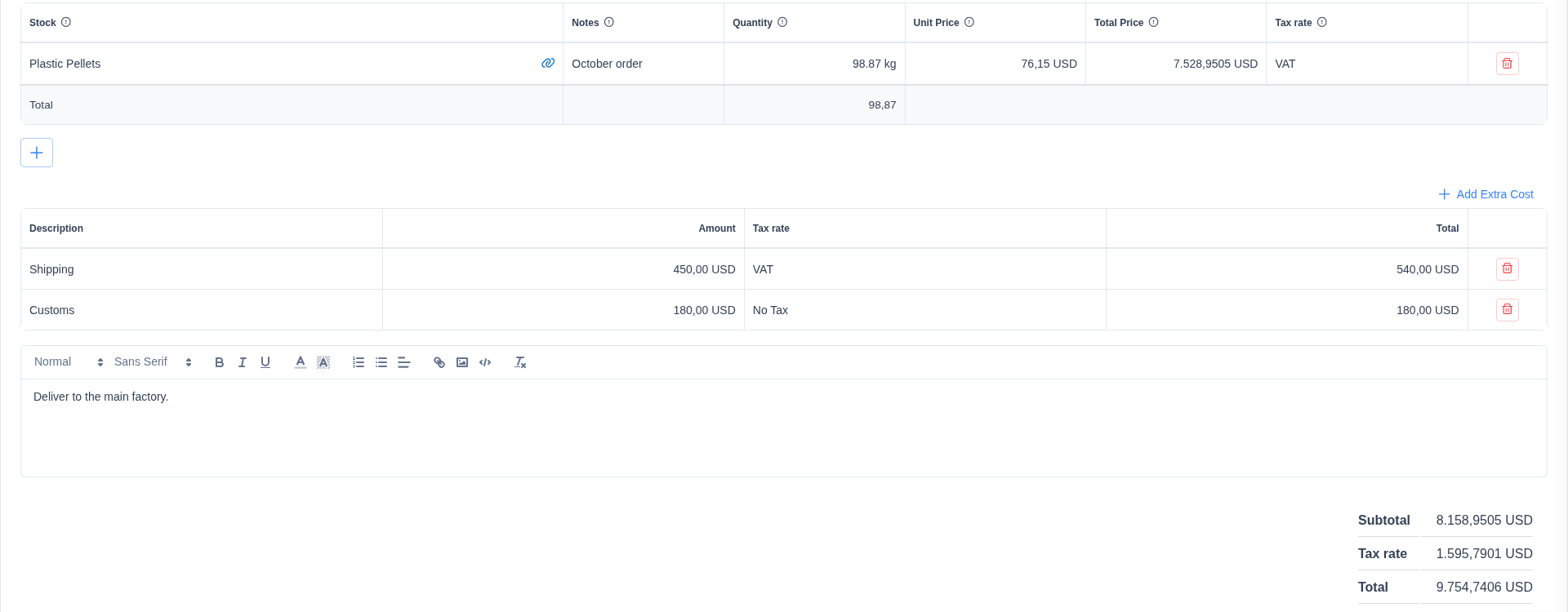Image resolution: width=1568 pixels, height=612 pixels.
Task: Click the plus button to add a stock row
Action: pos(37,153)
